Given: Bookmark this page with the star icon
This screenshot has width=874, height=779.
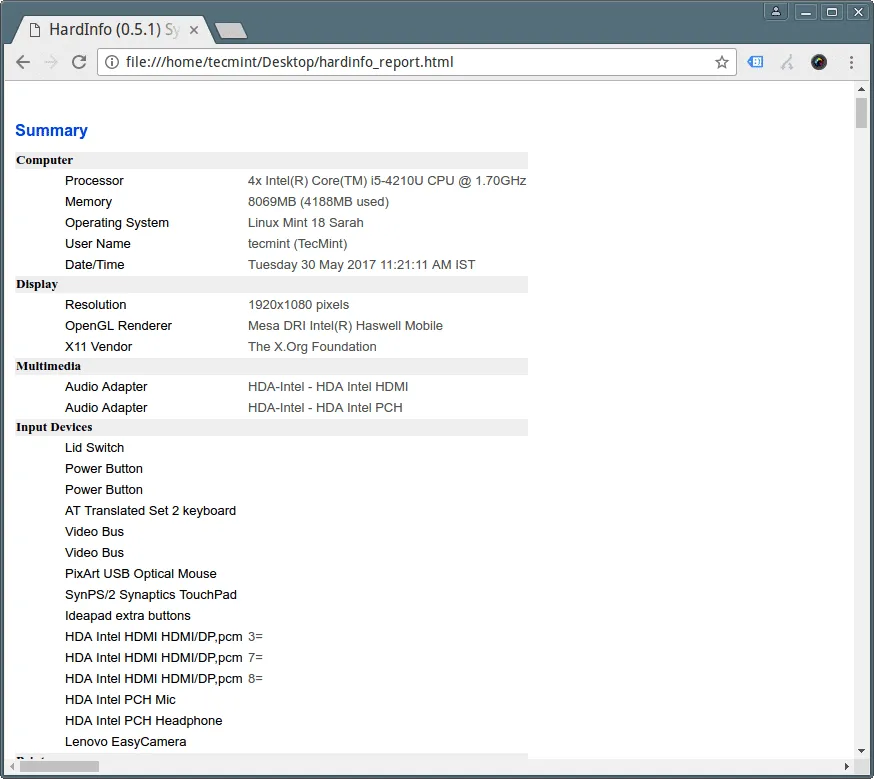Looking at the screenshot, I should tap(721, 62).
